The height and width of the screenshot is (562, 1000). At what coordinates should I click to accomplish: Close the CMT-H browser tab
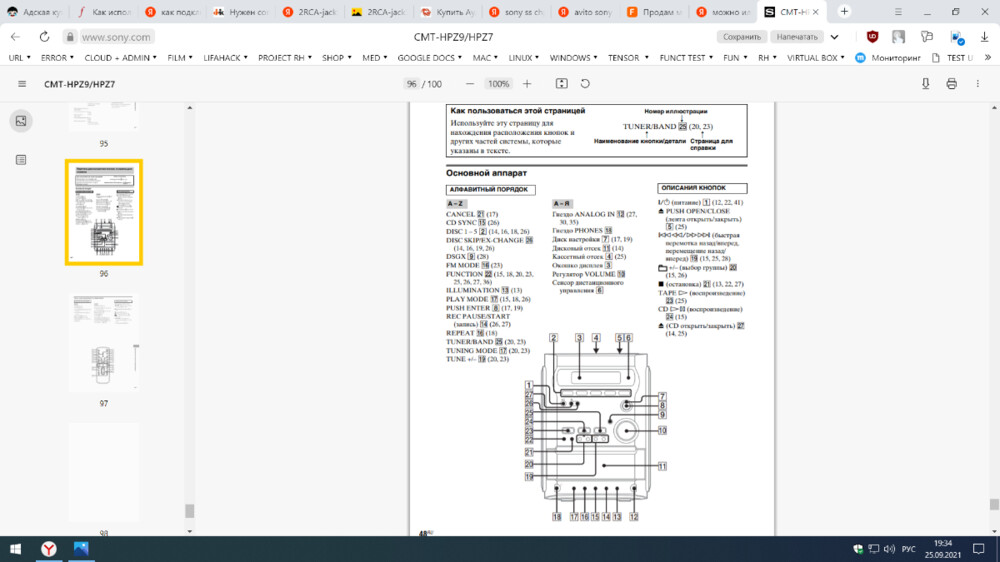(x=815, y=11)
